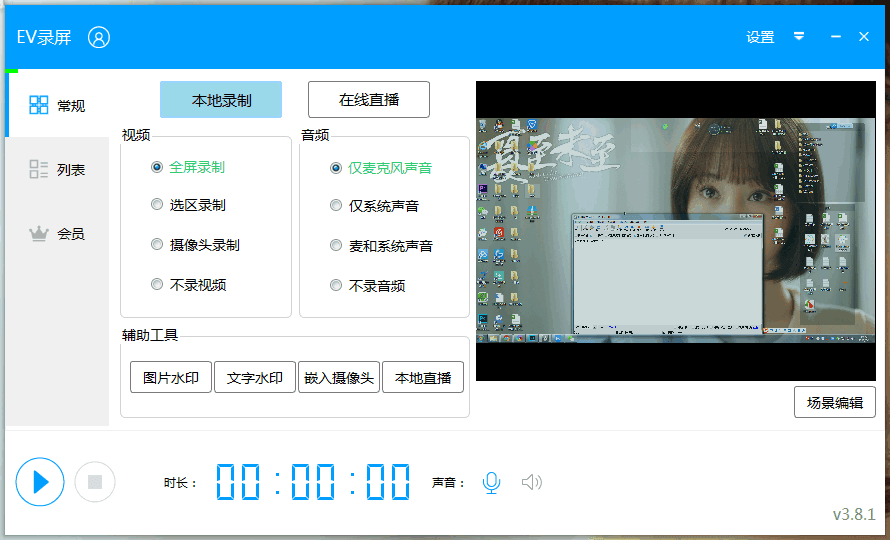Minimize the EV录屏 window
The width and height of the screenshot is (890, 540).
click(836, 37)
